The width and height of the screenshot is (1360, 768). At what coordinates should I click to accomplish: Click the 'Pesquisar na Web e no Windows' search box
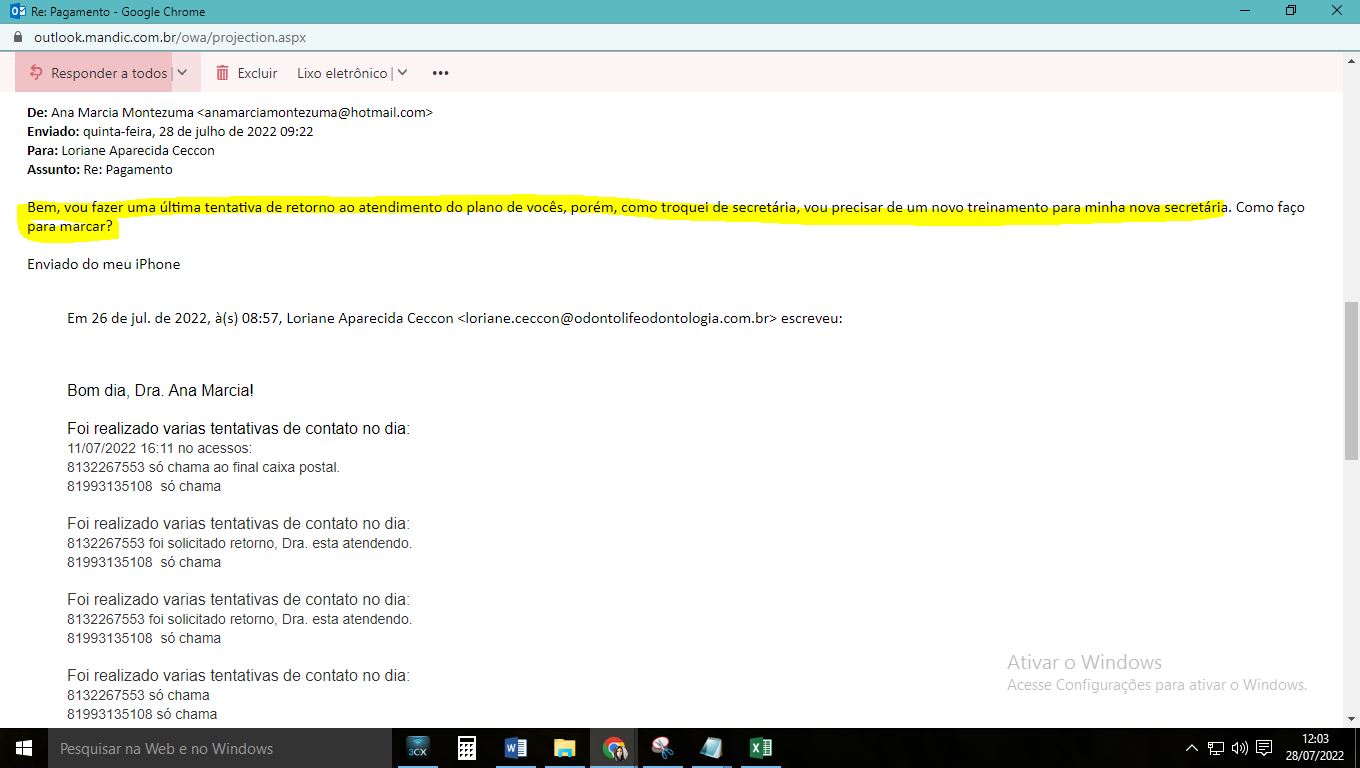coord(220,748)
